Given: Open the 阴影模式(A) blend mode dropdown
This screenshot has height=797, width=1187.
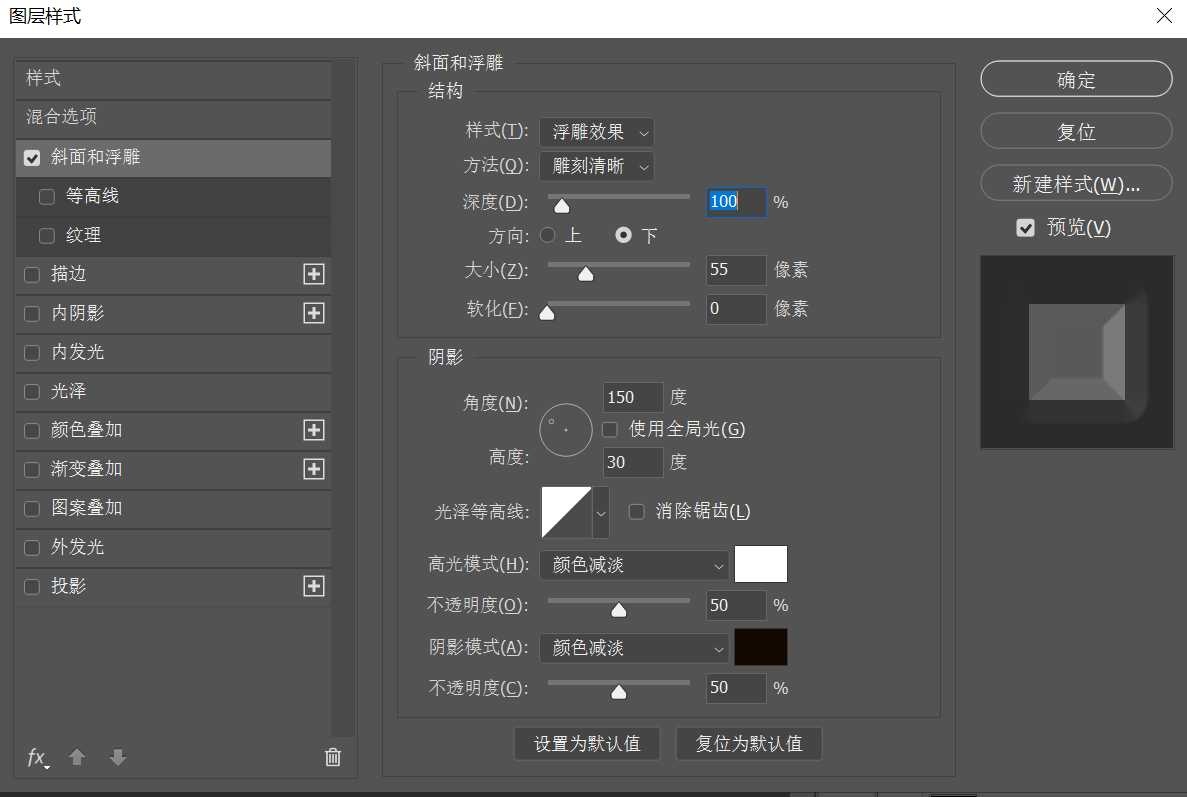Looking at the screenshot, I should pyautogui.click(x=634, y=648).
